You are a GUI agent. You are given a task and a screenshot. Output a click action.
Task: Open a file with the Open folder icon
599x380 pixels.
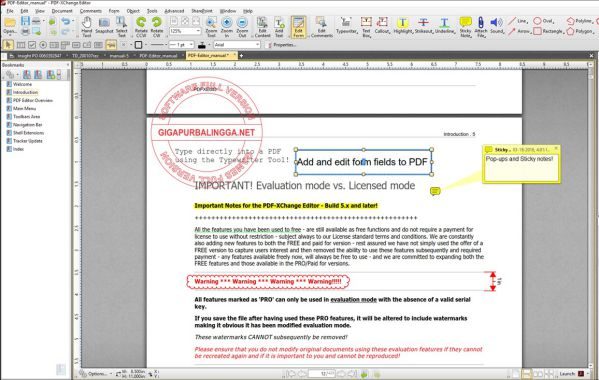10,26
